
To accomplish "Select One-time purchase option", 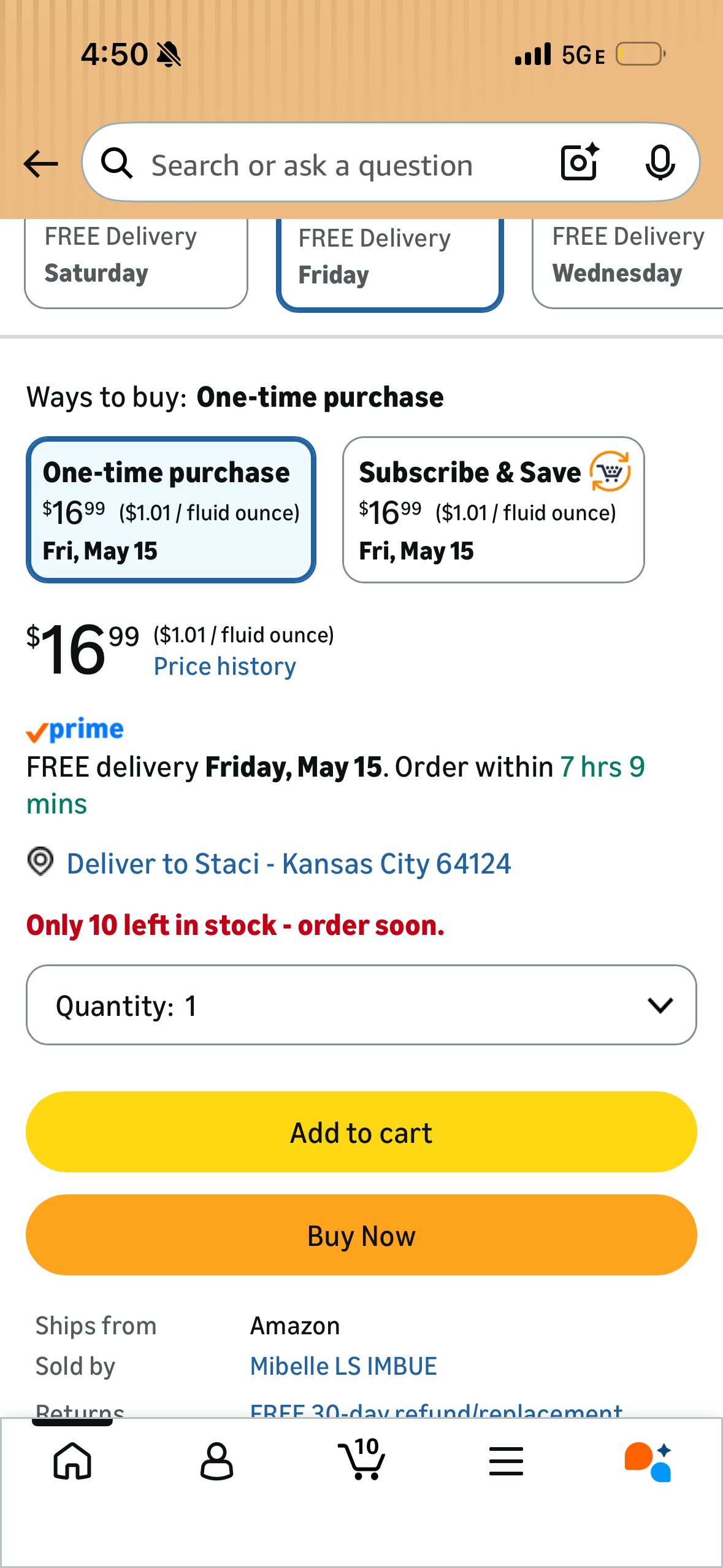I will [x=171, y=510].
